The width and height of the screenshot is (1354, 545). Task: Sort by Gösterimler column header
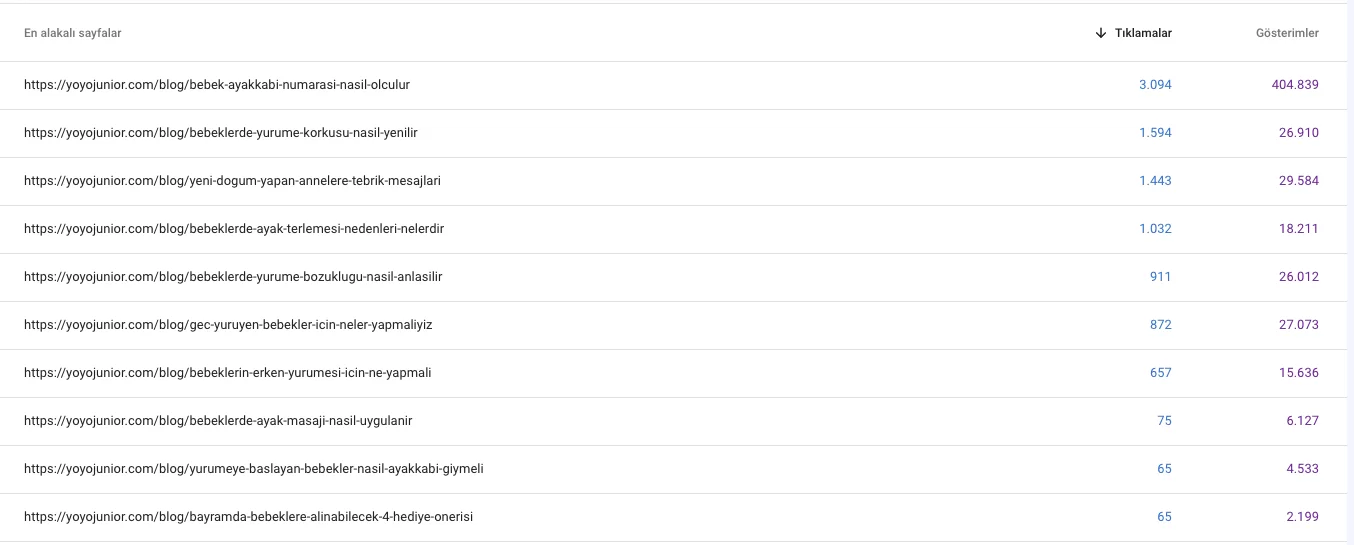[1287, 33]
